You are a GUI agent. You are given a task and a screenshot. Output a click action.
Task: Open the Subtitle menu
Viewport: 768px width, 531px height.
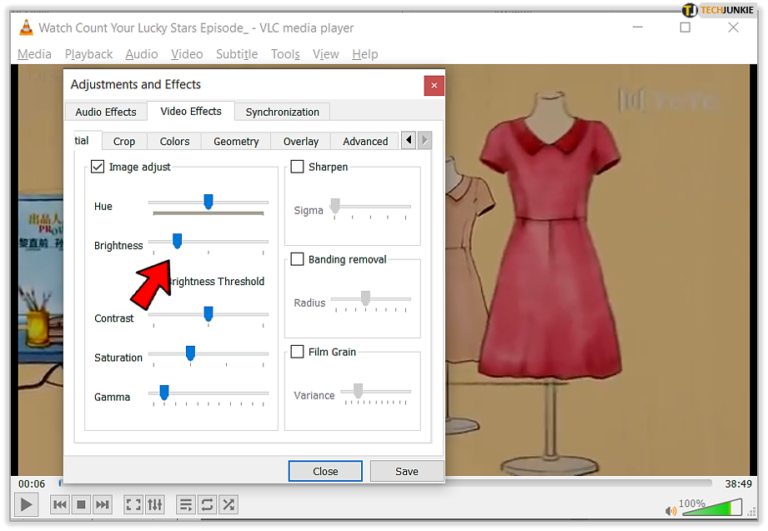pyautogui.click(x=237, y=54)
